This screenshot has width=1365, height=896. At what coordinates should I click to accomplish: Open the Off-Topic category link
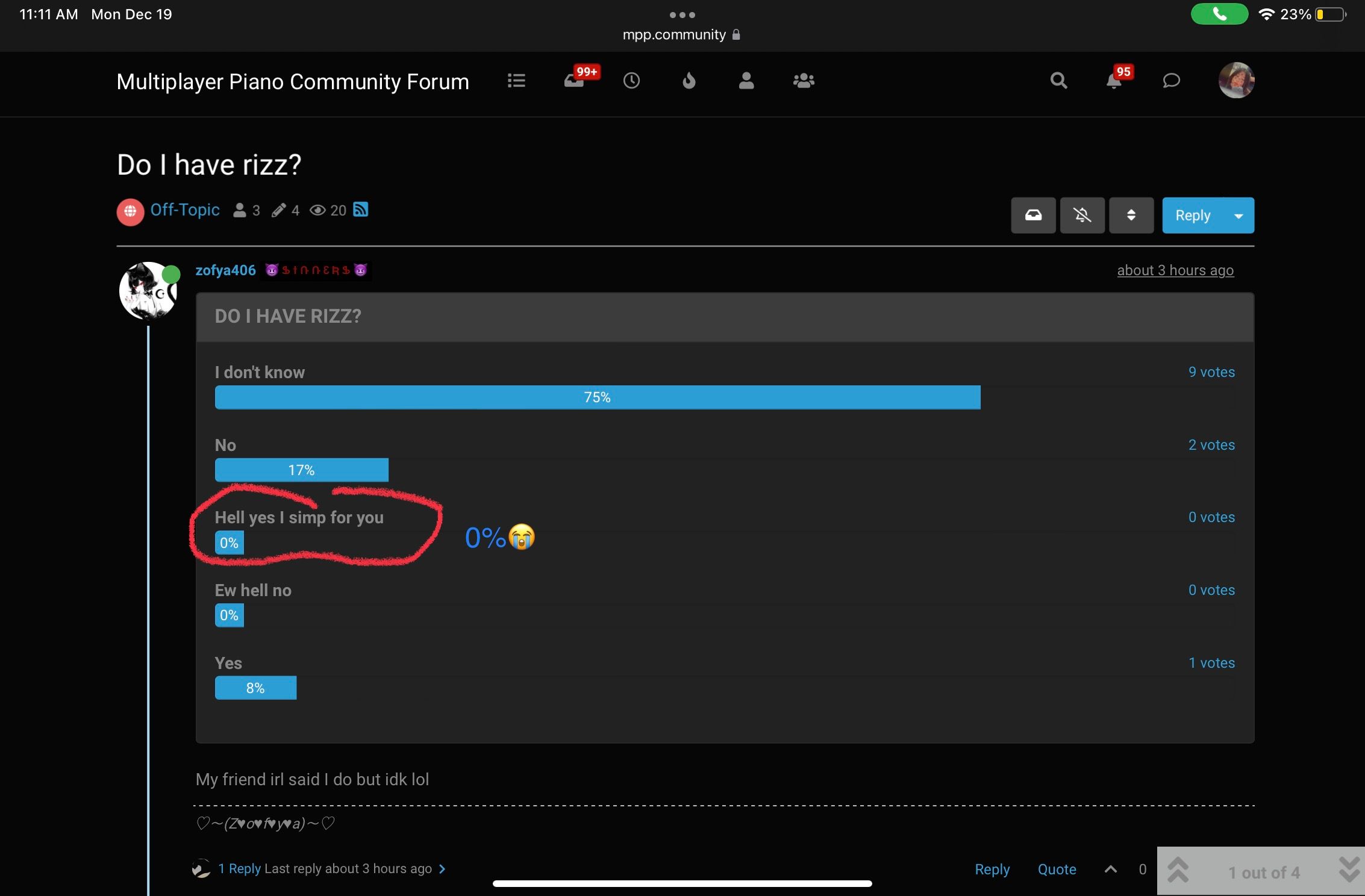[x=184, y=210]
